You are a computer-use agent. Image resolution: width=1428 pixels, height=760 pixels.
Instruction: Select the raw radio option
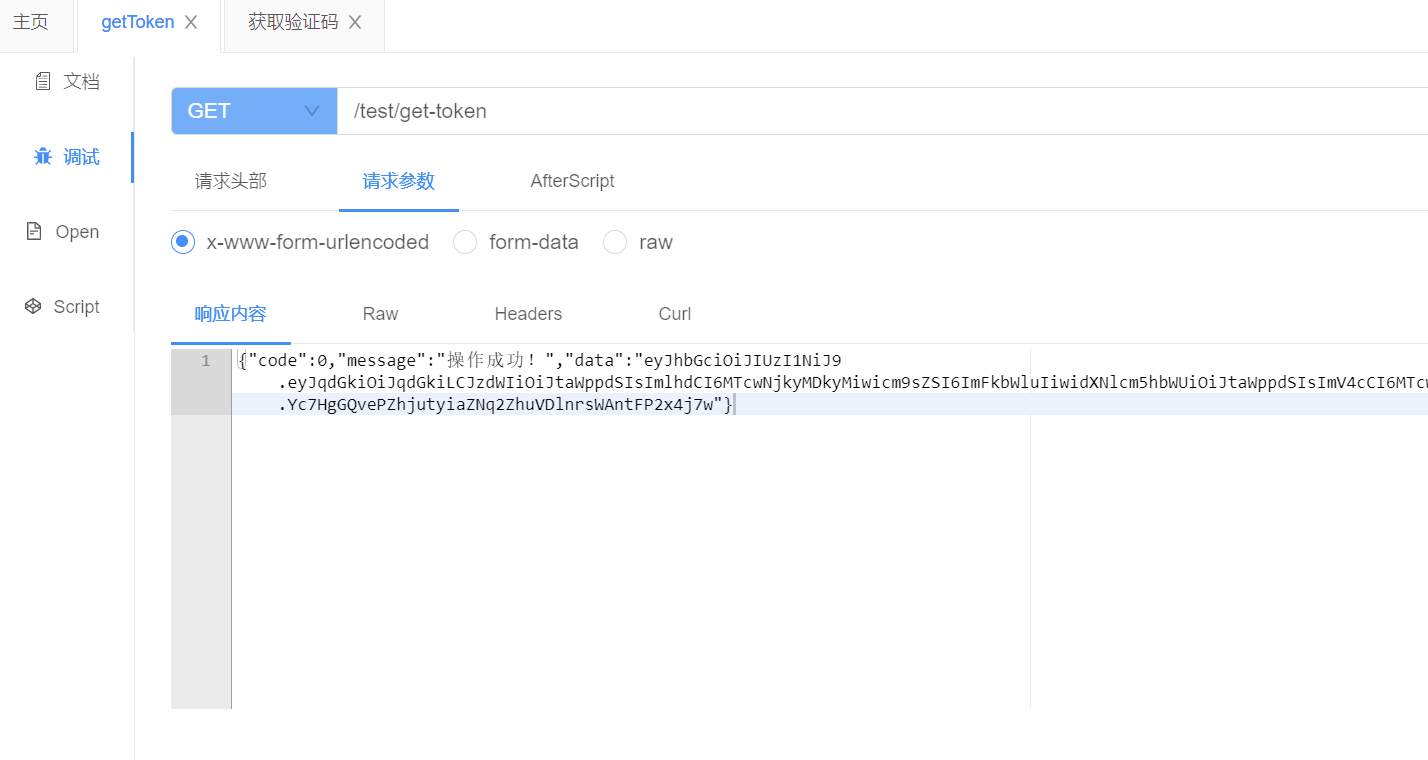point(615,242)
